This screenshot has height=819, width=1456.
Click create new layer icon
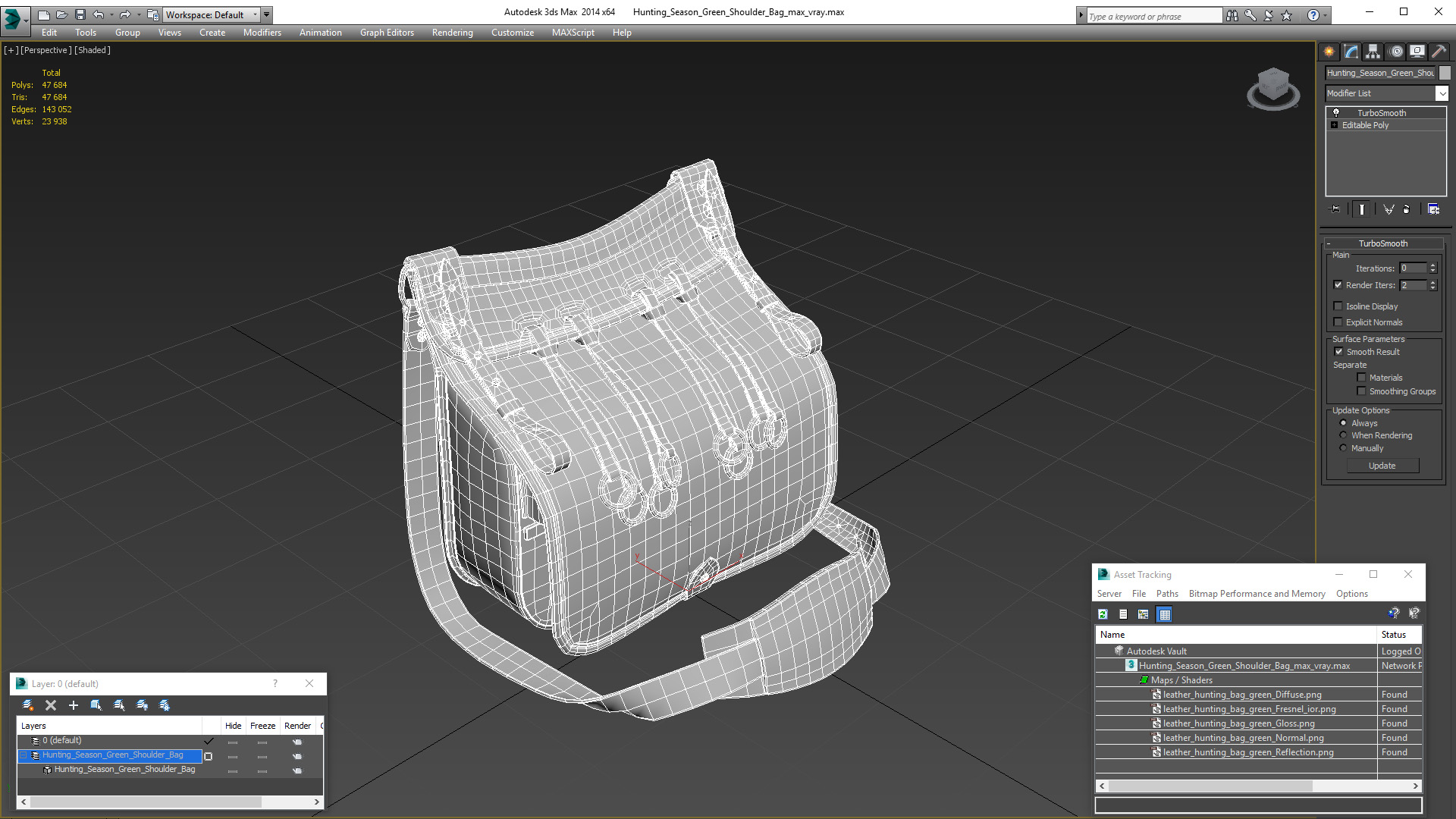tap(28, 705)
